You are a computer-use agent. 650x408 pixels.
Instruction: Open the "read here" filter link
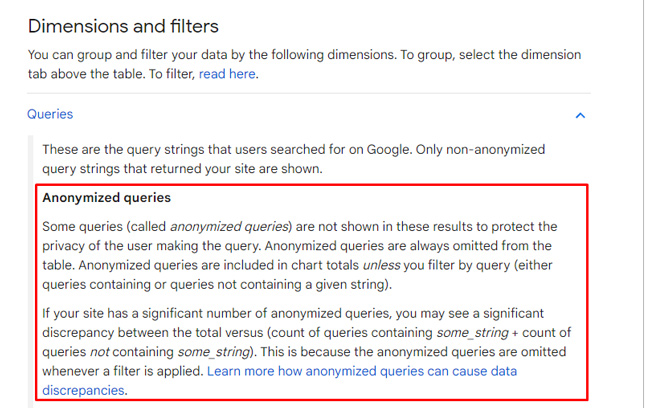coord(228,73)
